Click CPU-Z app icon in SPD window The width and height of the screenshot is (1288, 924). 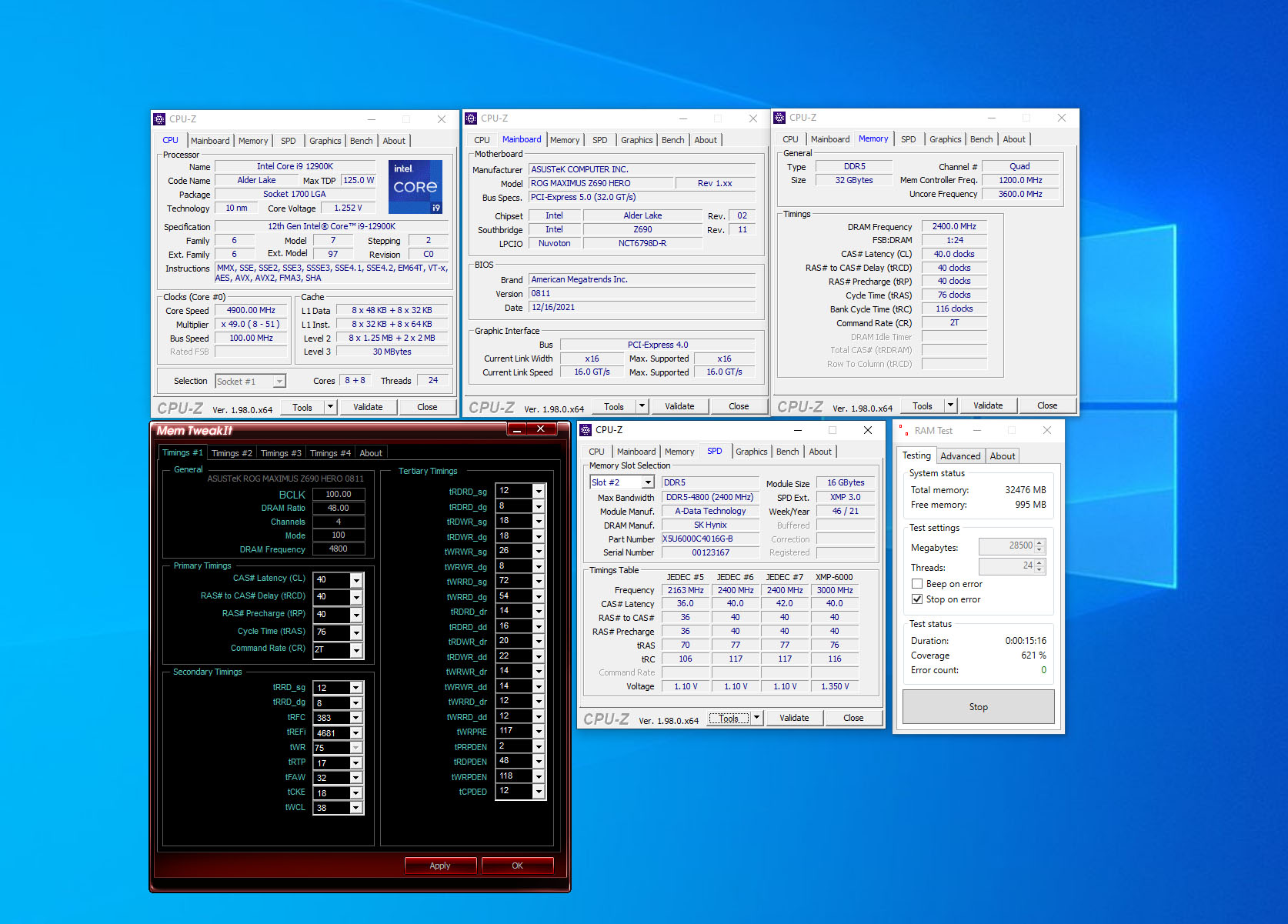586,430
